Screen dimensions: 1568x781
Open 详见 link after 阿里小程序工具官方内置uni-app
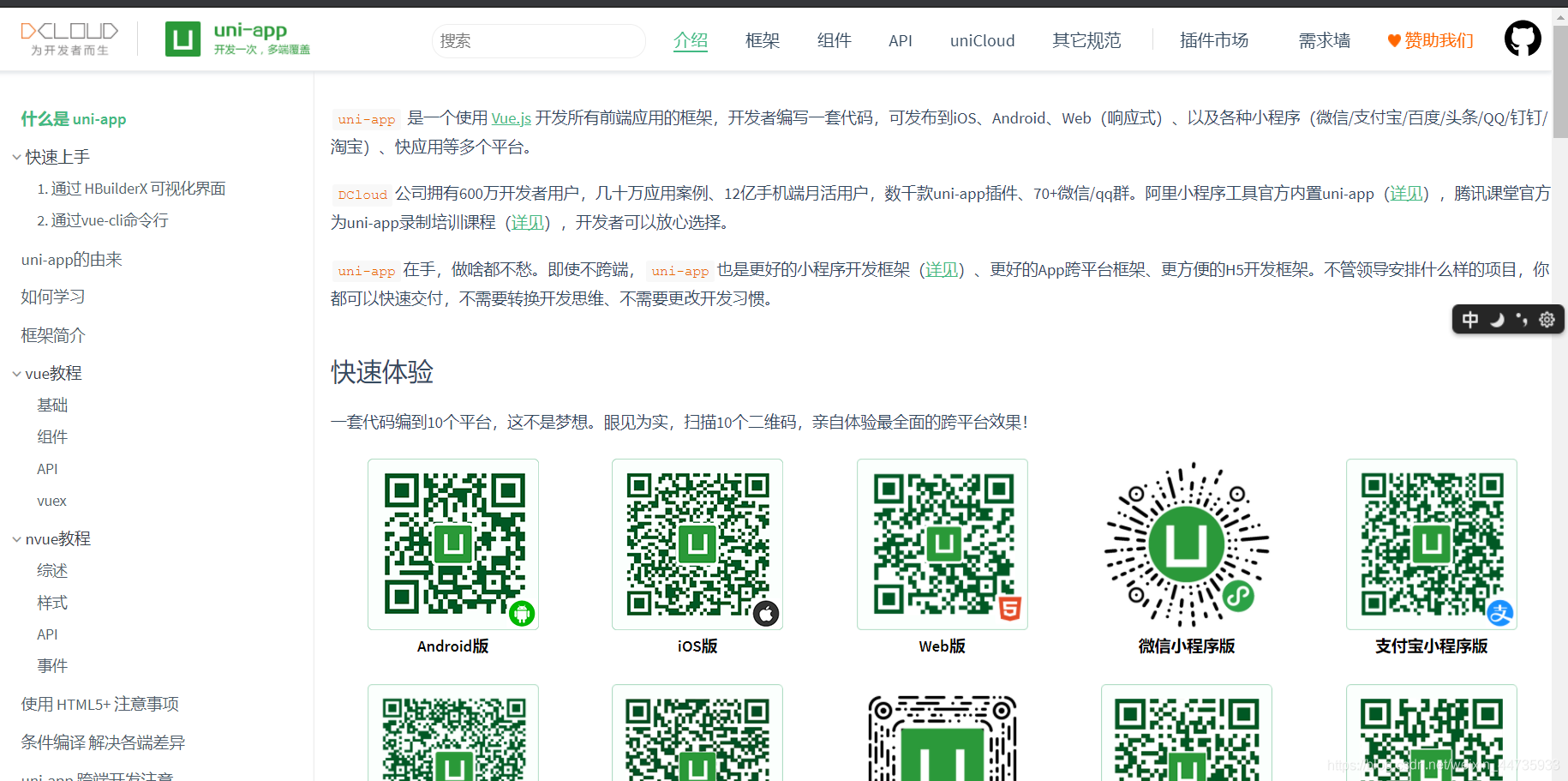(x=1406, y=194)
